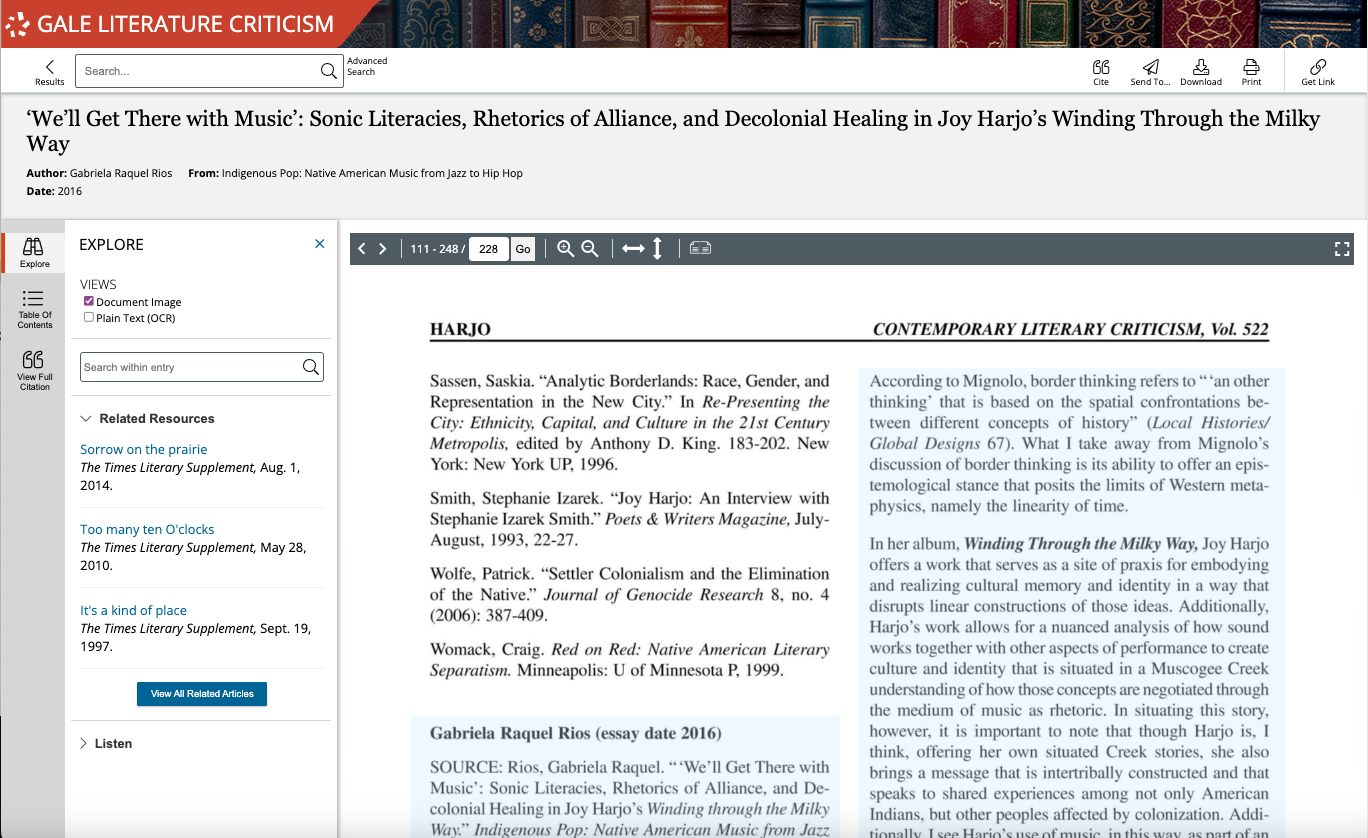Screen dimensions: 1368x838
Task: Open View Full Citation
Action: click(x=34, y=370)
